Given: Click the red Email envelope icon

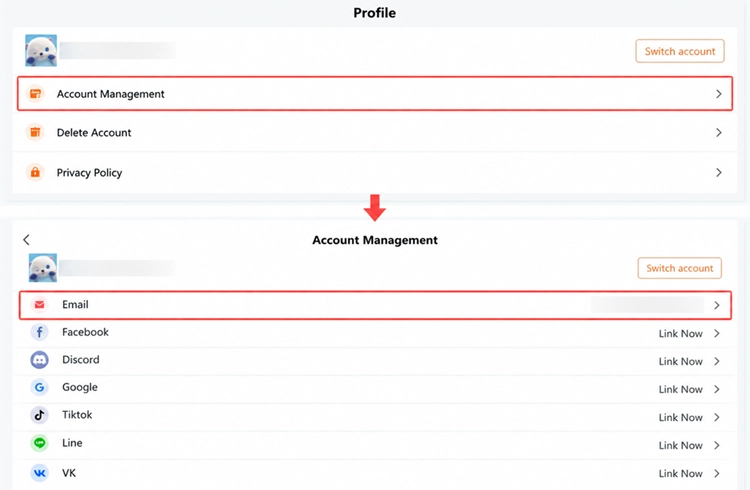Looking at the screenshot, I should coord(40,304).
